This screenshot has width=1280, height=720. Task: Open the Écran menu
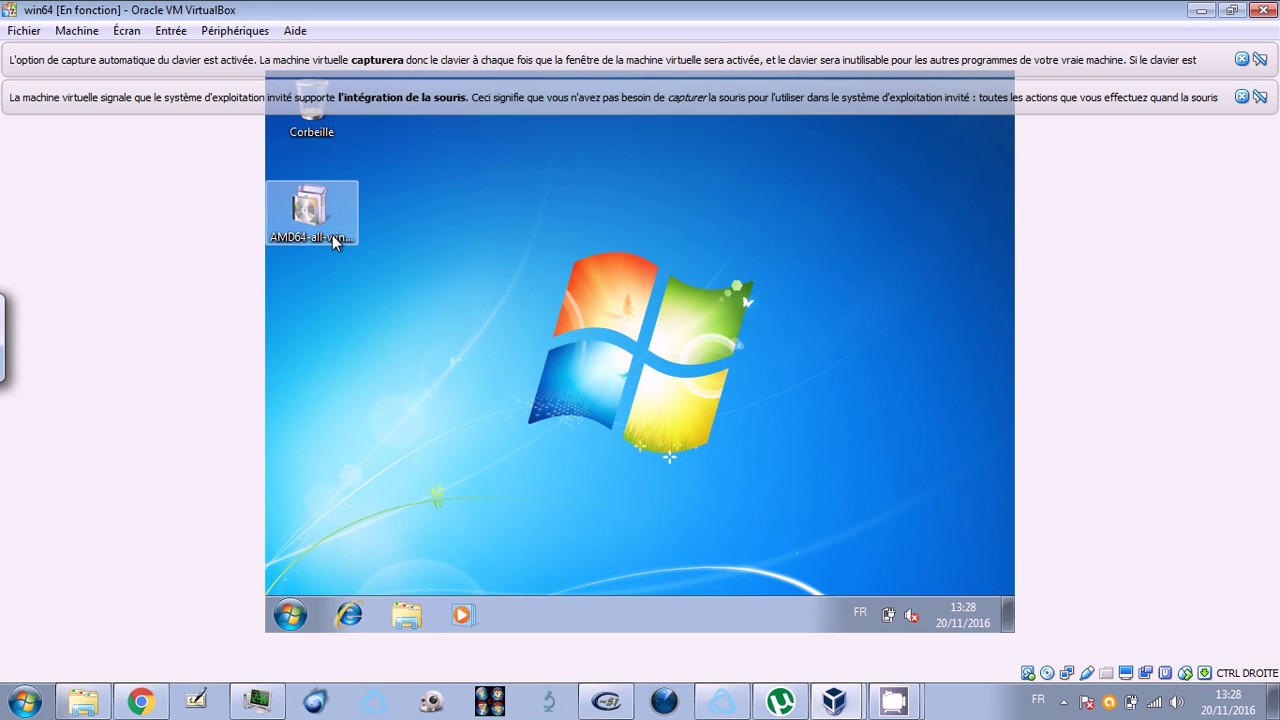pos(127,31)
